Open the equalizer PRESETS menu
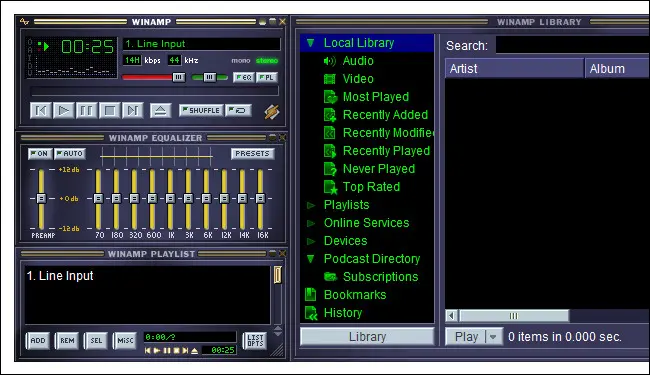 pos(252,154)
